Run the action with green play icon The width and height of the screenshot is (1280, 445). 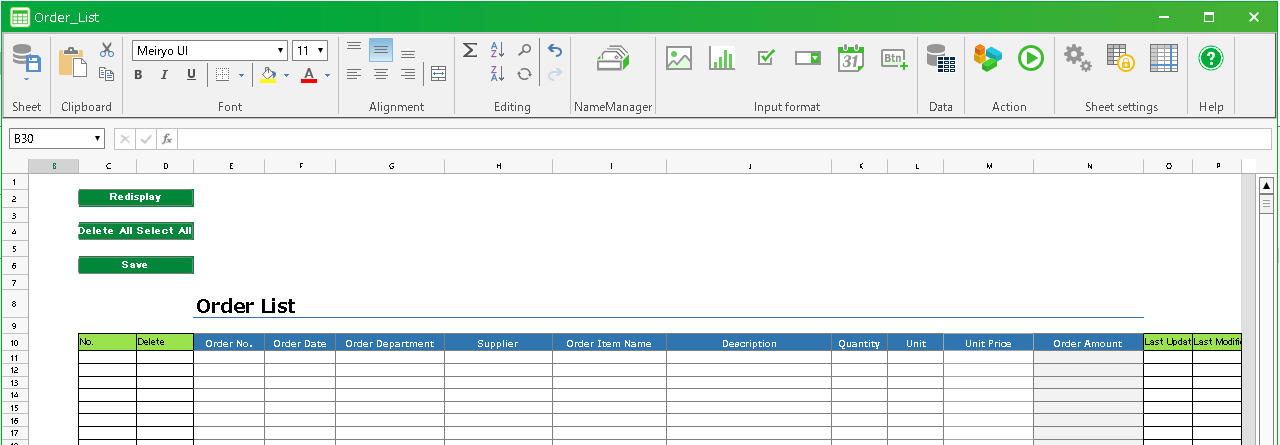[x=1031, y=59]
